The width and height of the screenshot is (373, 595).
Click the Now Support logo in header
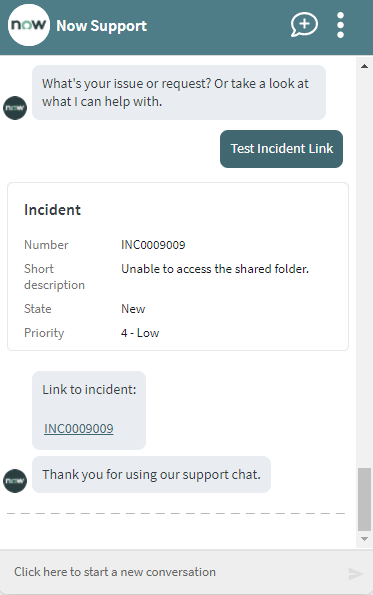pyautogui.click(x=28, y=25)
